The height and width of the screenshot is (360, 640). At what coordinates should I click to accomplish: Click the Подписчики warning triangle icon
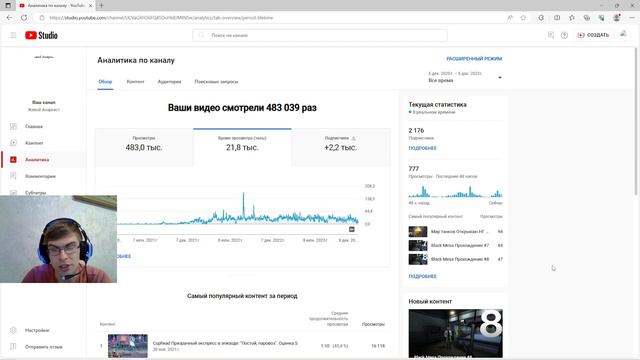[x=354, y=138]
